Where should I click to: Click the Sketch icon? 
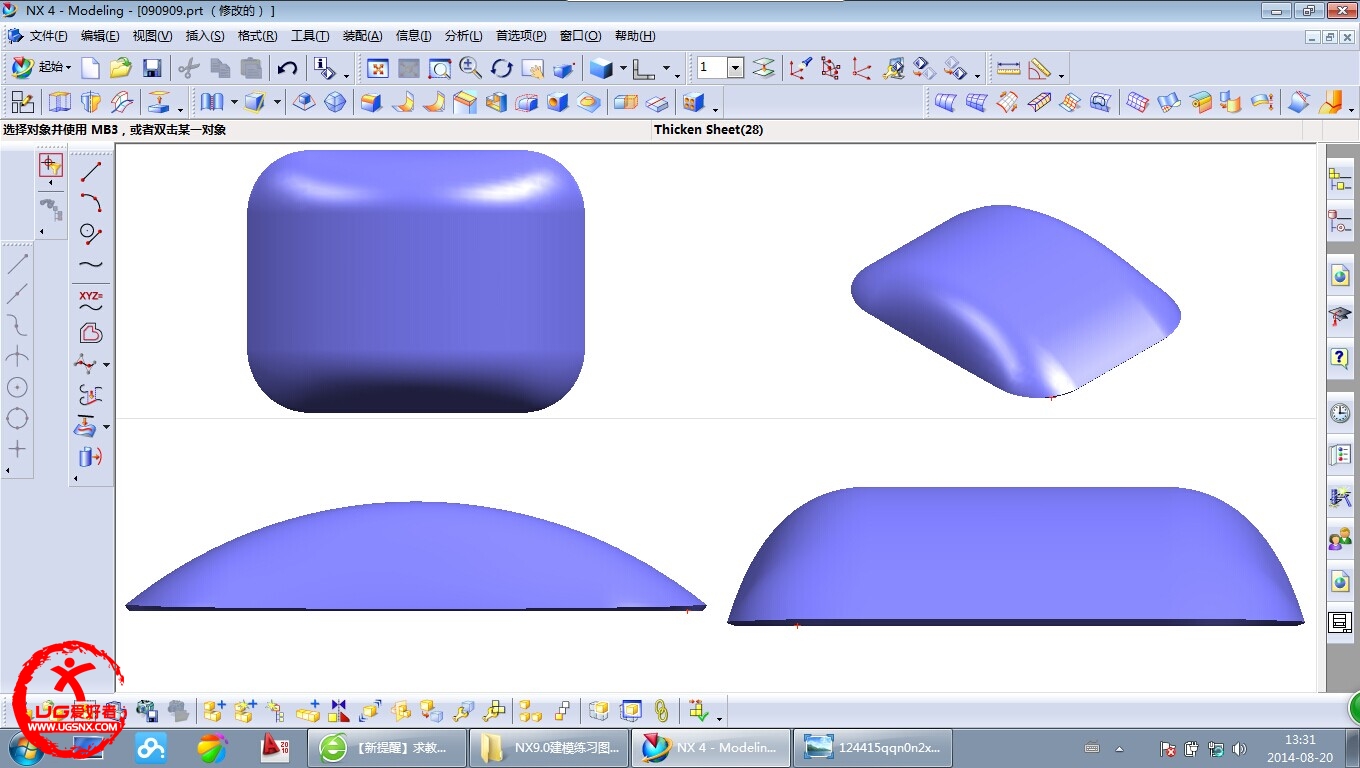[22, 102]
